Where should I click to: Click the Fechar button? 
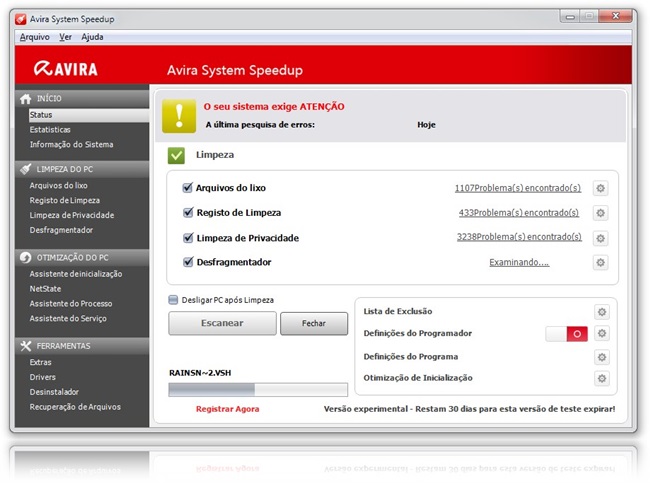pyautogui.click(x=314, y=323)
